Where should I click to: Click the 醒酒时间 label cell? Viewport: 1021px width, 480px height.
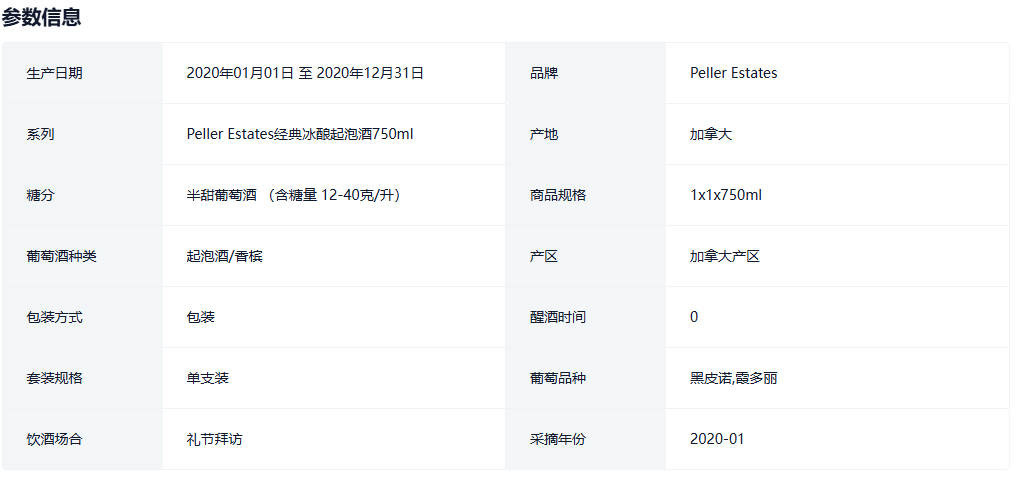click(558, 317)
